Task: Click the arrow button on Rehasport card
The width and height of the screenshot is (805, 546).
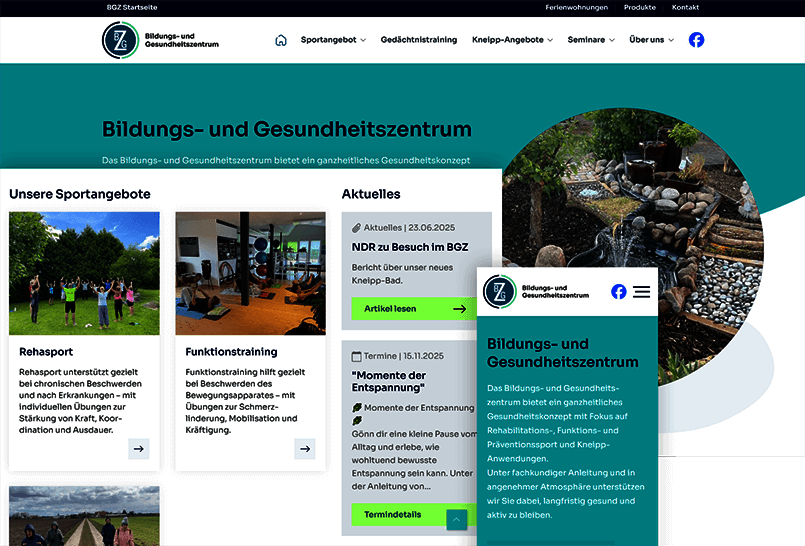Action: click(x=139, y=449)
